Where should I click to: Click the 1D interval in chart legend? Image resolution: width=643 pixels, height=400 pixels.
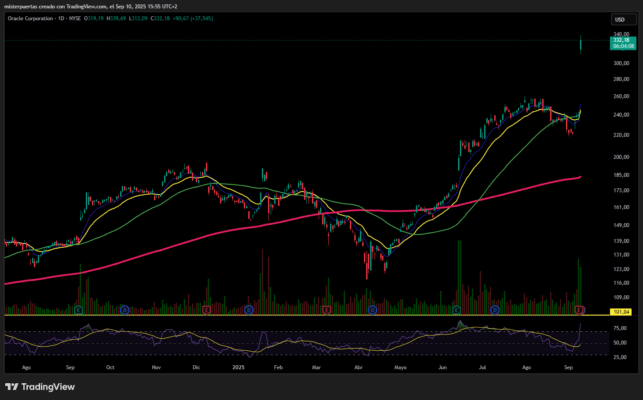[x=61, y=18]
